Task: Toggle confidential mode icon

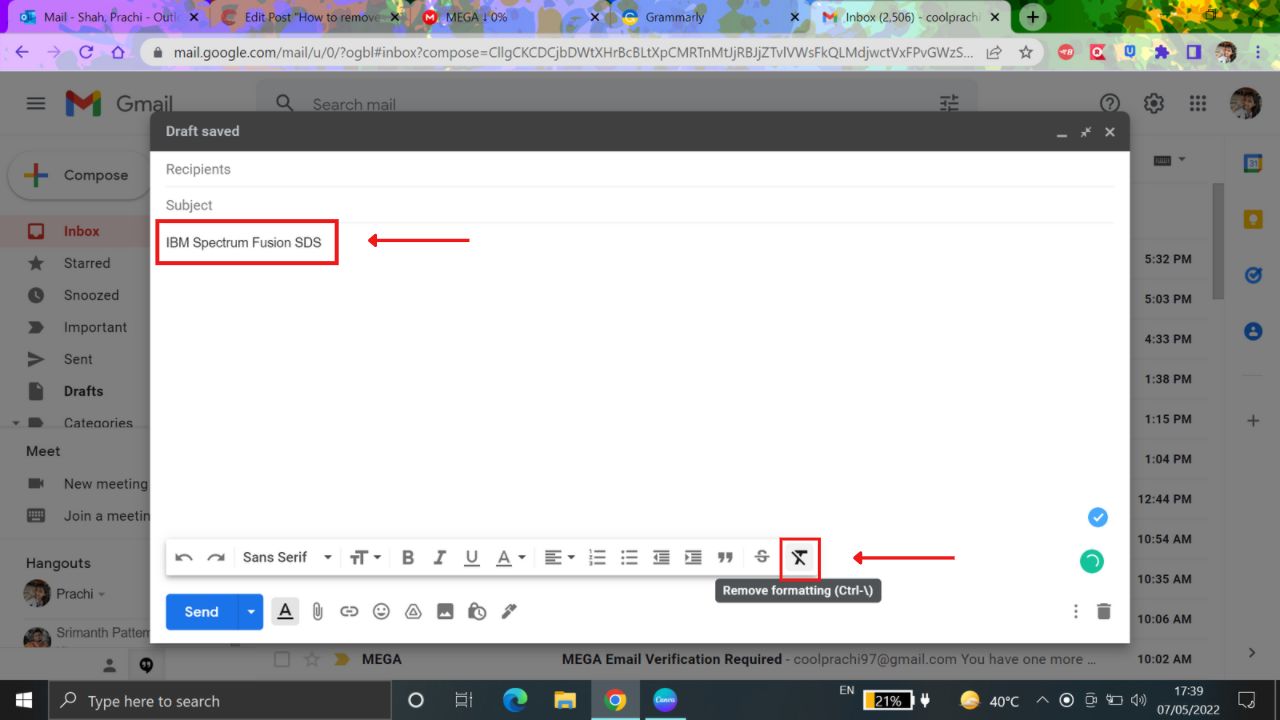Action: tap(477, 611)
